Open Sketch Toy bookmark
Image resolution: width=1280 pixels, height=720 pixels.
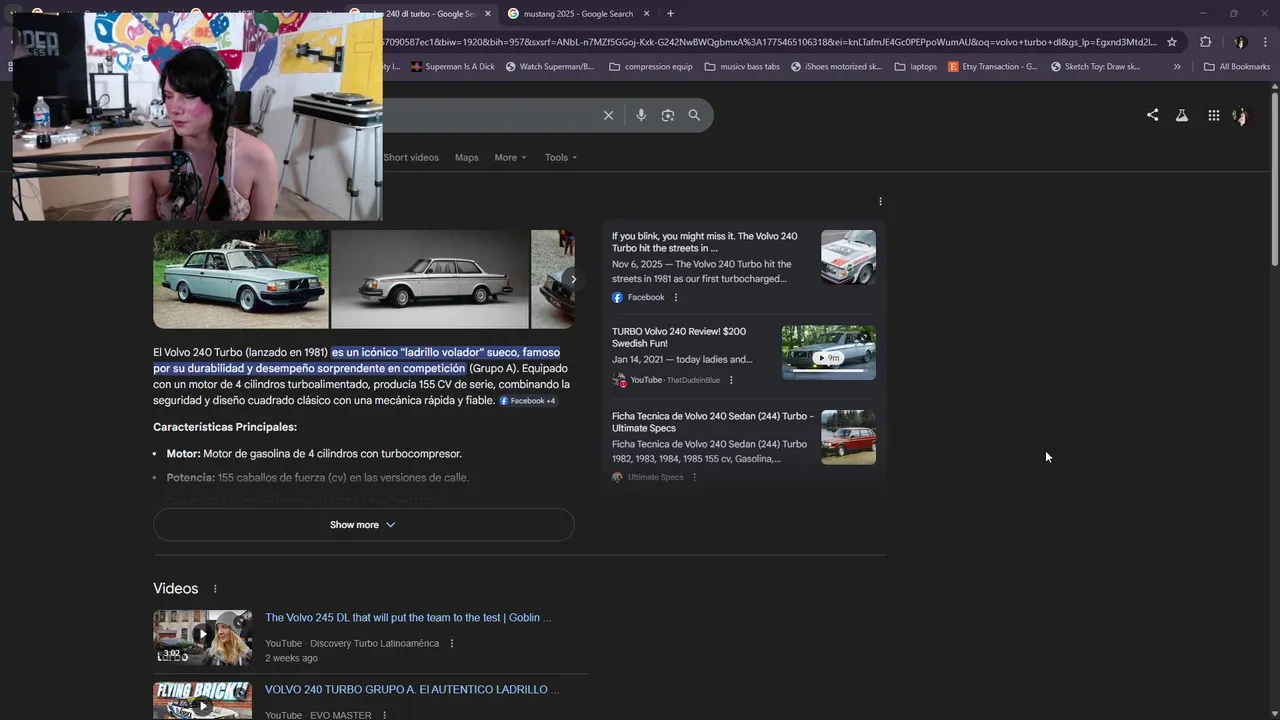(1096, 67)
